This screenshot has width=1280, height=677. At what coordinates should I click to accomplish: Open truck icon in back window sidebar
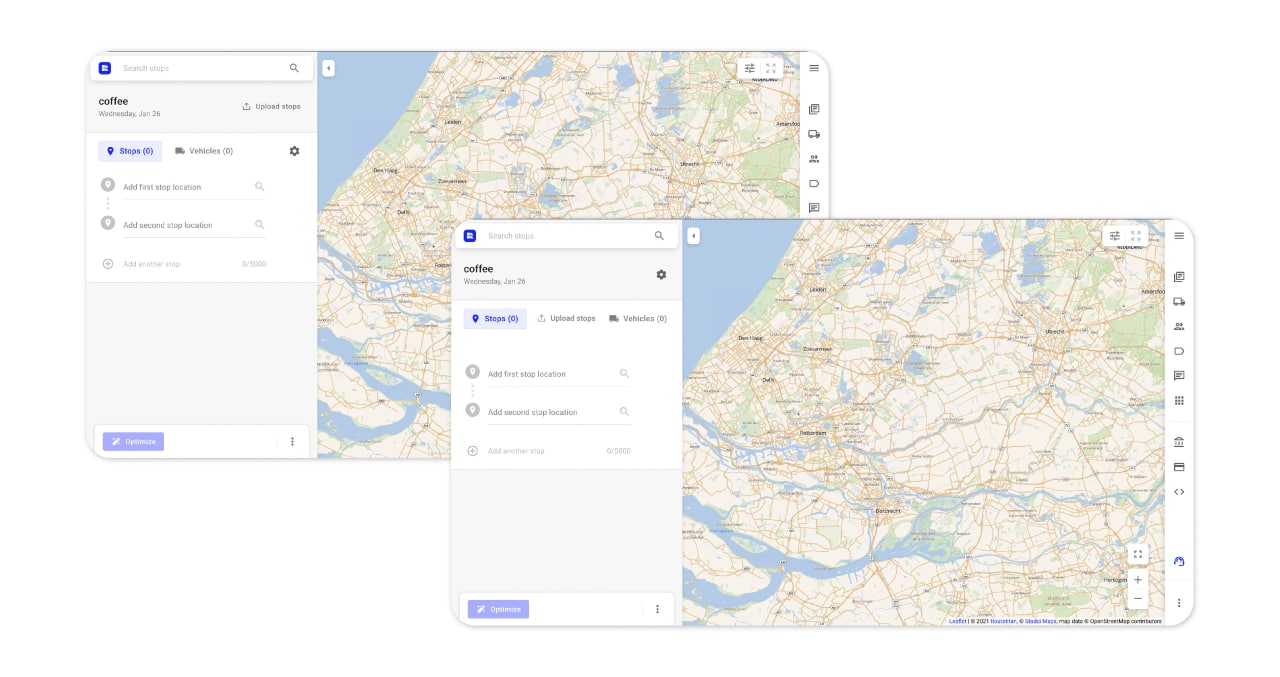[814, 134]
